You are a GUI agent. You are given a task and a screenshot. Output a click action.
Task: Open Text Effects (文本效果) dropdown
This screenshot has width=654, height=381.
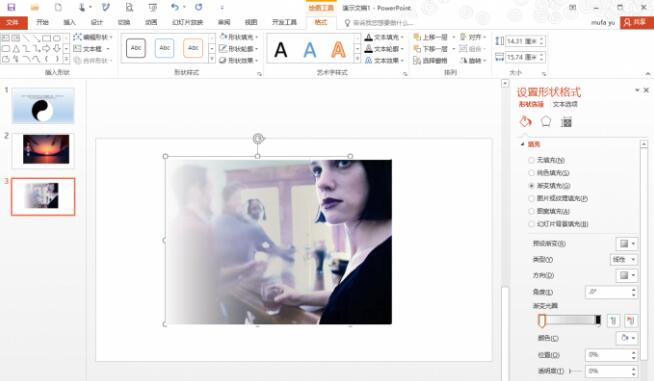click(x=384, y=61)
